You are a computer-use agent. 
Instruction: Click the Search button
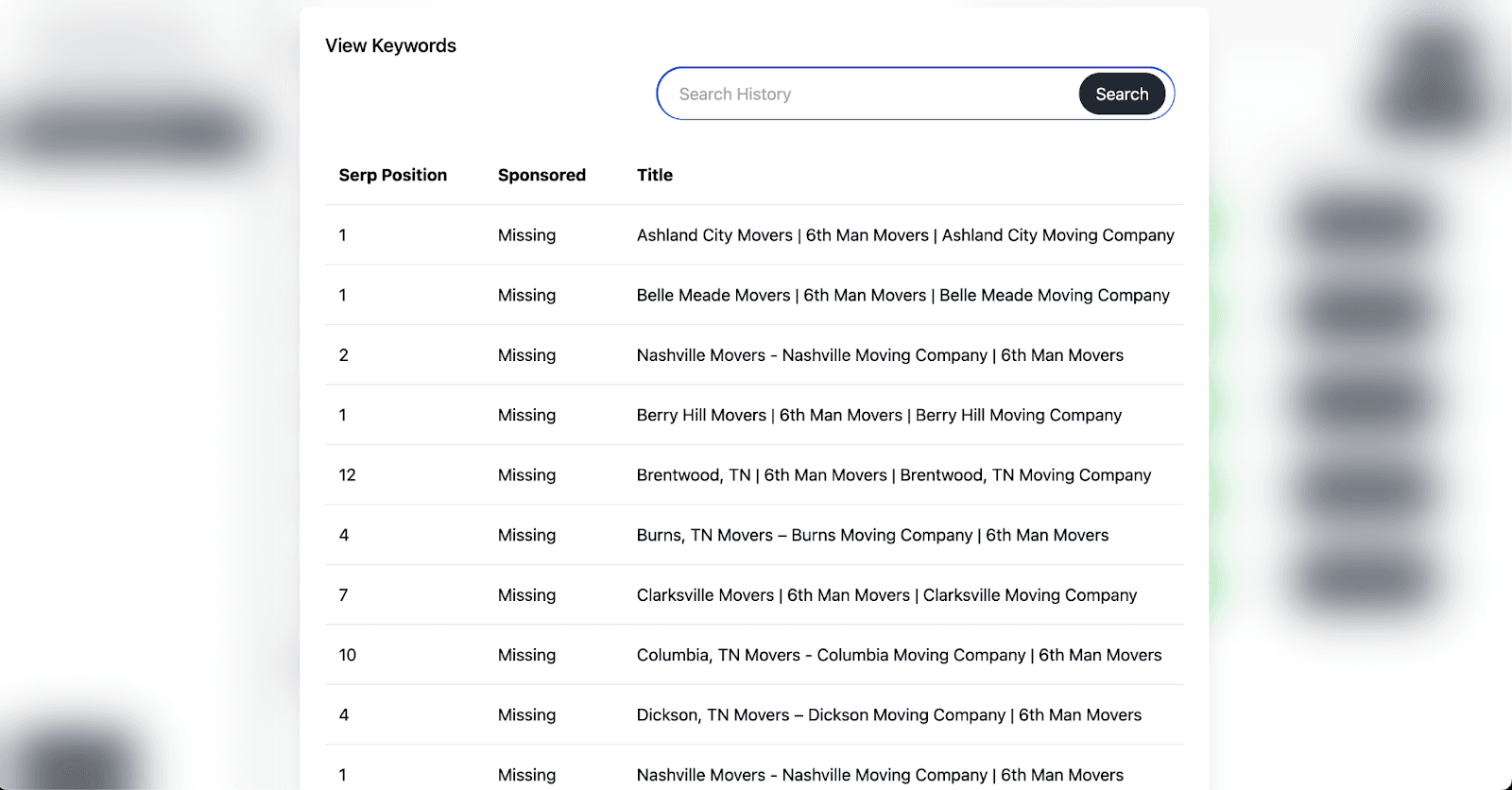coord(1122,94)
